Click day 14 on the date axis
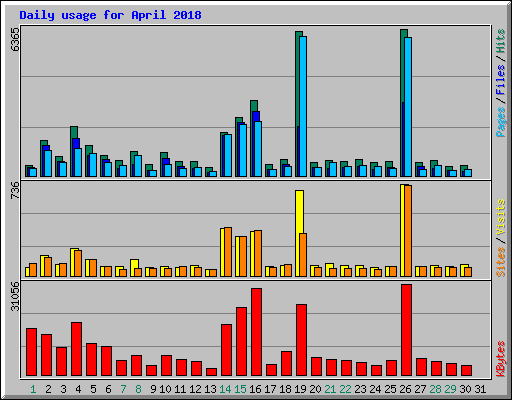Image resolution: width=512 pixels, height=400 pixels. pos(225,389)
